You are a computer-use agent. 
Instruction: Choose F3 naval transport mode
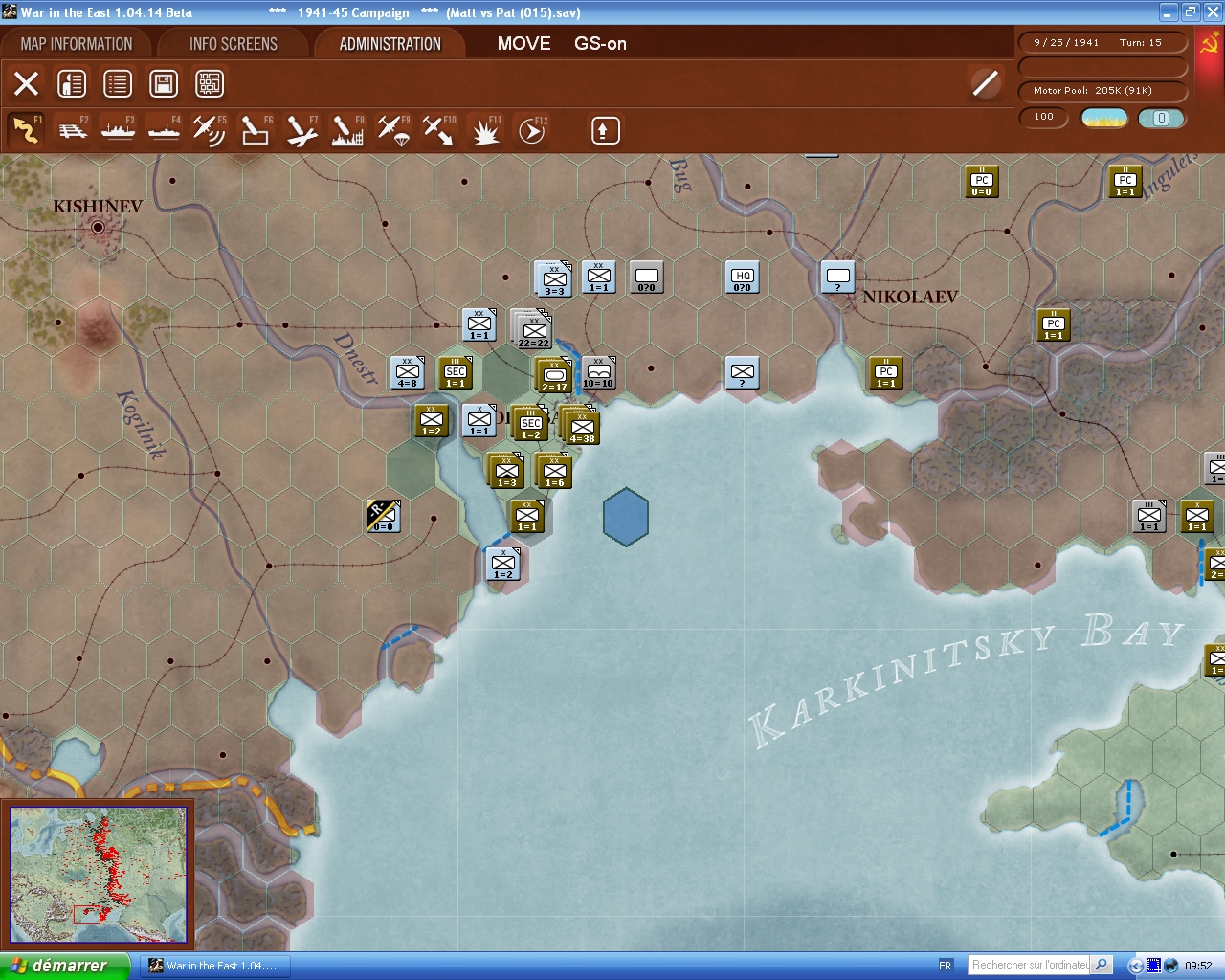[118, 130]
